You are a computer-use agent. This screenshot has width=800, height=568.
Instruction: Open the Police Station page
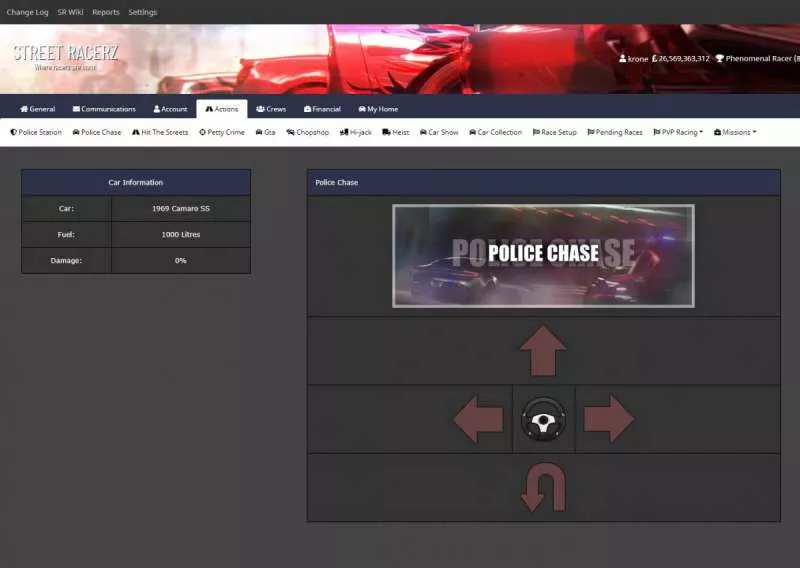tap(36, 132)
